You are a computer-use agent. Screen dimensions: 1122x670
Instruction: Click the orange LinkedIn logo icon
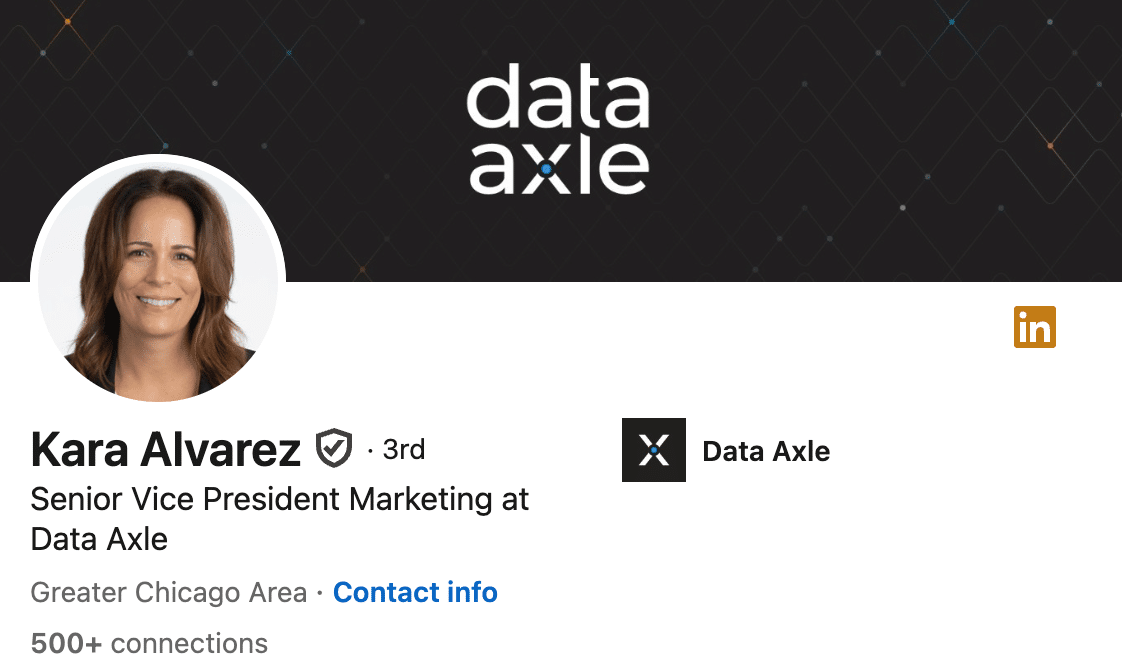[x=1035, y=327]
